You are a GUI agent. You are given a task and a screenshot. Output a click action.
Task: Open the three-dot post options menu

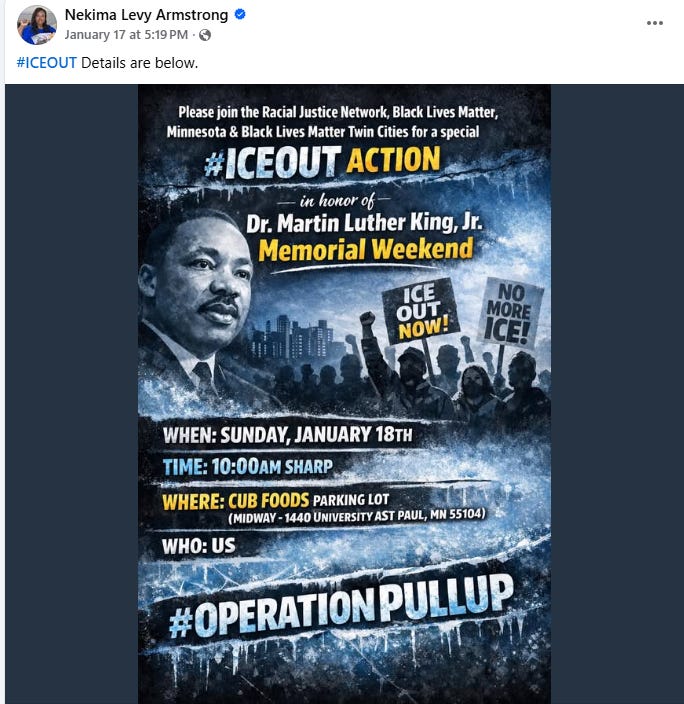(655, 23)
